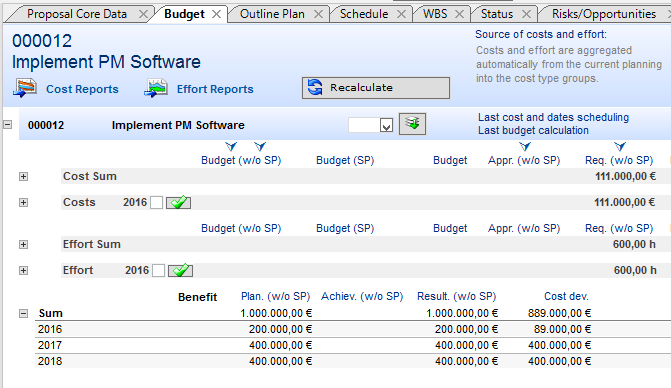Screen dimensions: 671x388
Task: Open the Effort Reports link
Action: tap(215, 89)
